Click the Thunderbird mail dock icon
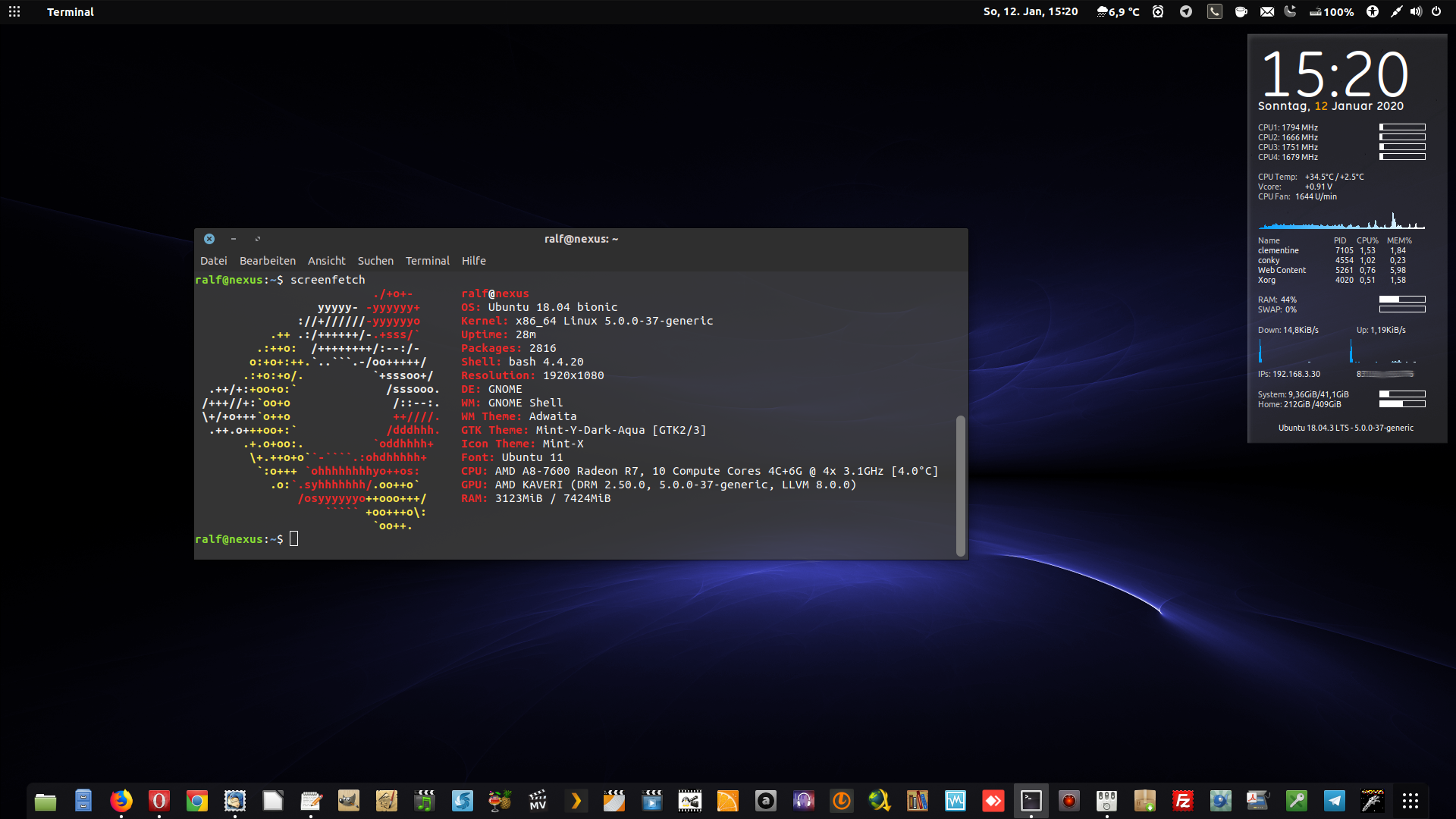 pyautogui.click(x=235, y=801)
